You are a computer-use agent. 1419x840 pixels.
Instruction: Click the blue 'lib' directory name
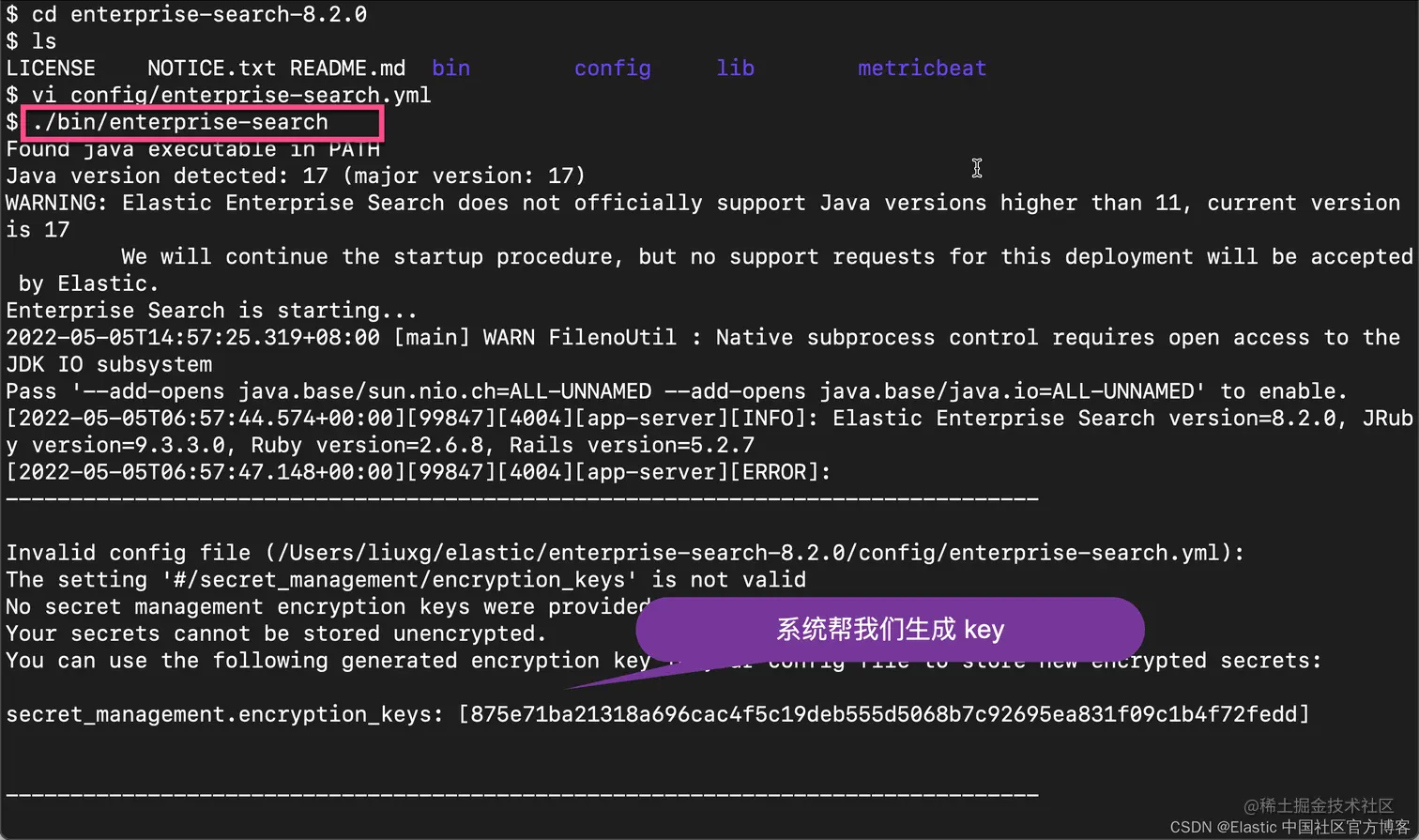click(x=736, y=69)
